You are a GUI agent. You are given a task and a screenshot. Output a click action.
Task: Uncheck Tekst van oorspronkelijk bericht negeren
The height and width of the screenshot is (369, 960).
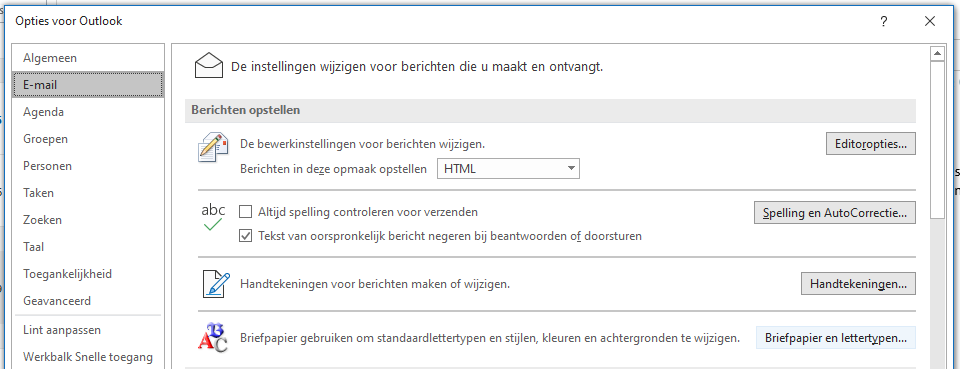pos(246,236)
